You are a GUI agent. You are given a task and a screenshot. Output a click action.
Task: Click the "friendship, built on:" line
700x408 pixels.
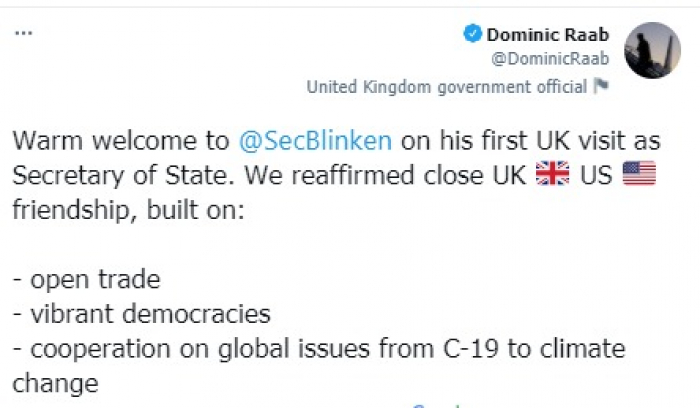point(125,211)
